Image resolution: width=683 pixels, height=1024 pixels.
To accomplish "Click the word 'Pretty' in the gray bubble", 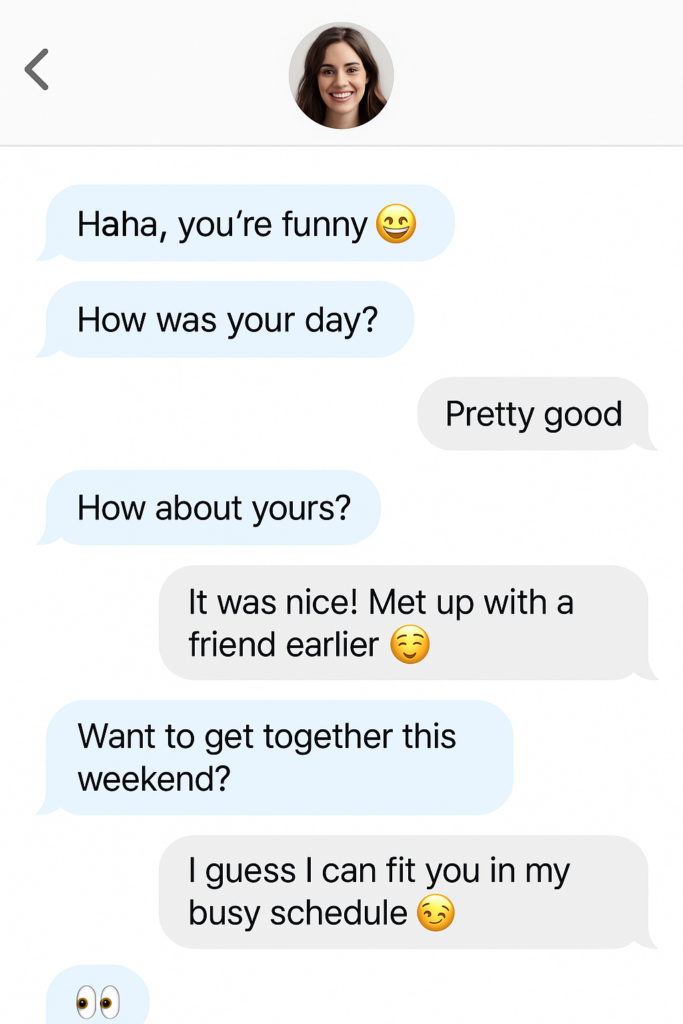I will click(x=490, y=415).
